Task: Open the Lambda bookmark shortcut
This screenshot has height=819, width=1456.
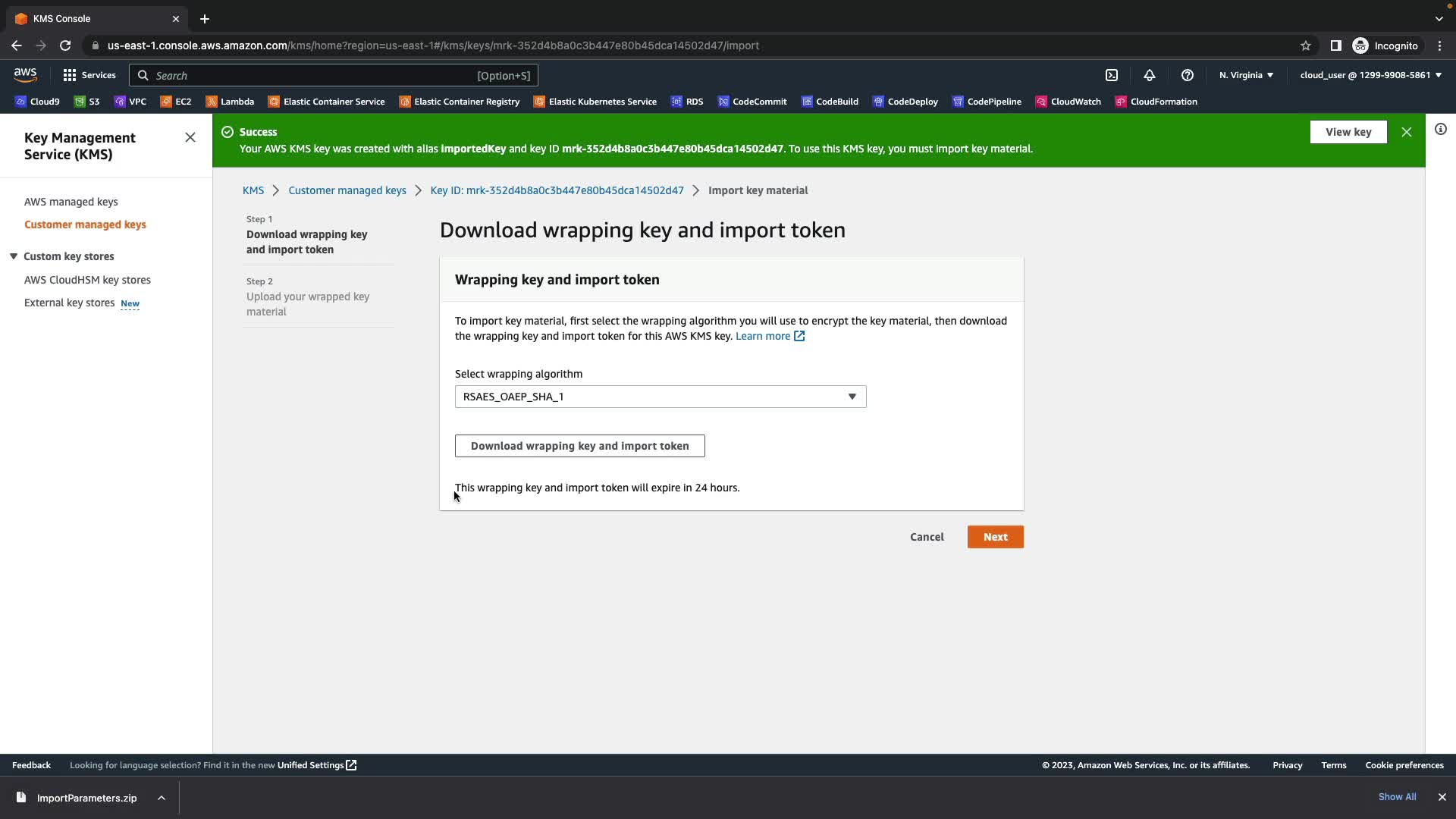Action: pyautogui.click(x=230, y=102)
